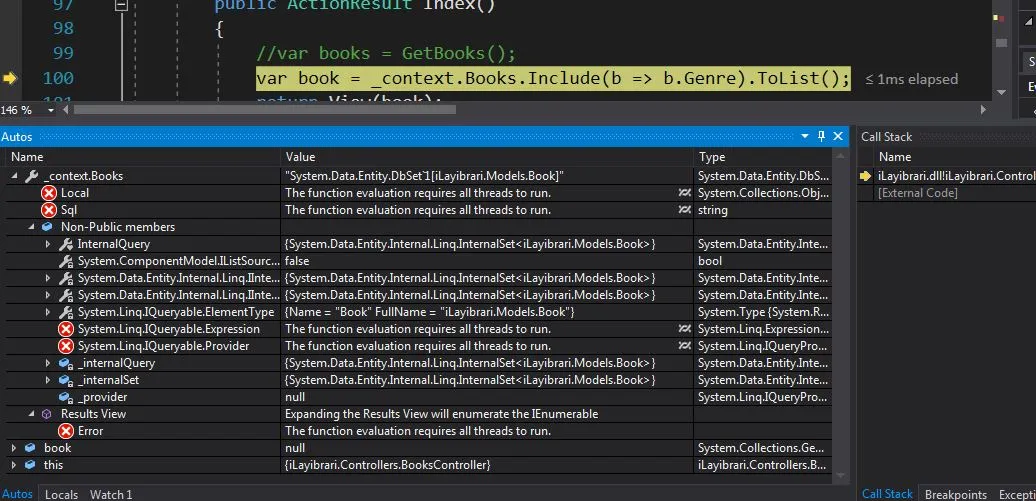The height and width of the screenshot is (501, 1036).
Task: Click the ≤ 1ms elapsed performance tip
Action: click(911, 79)
